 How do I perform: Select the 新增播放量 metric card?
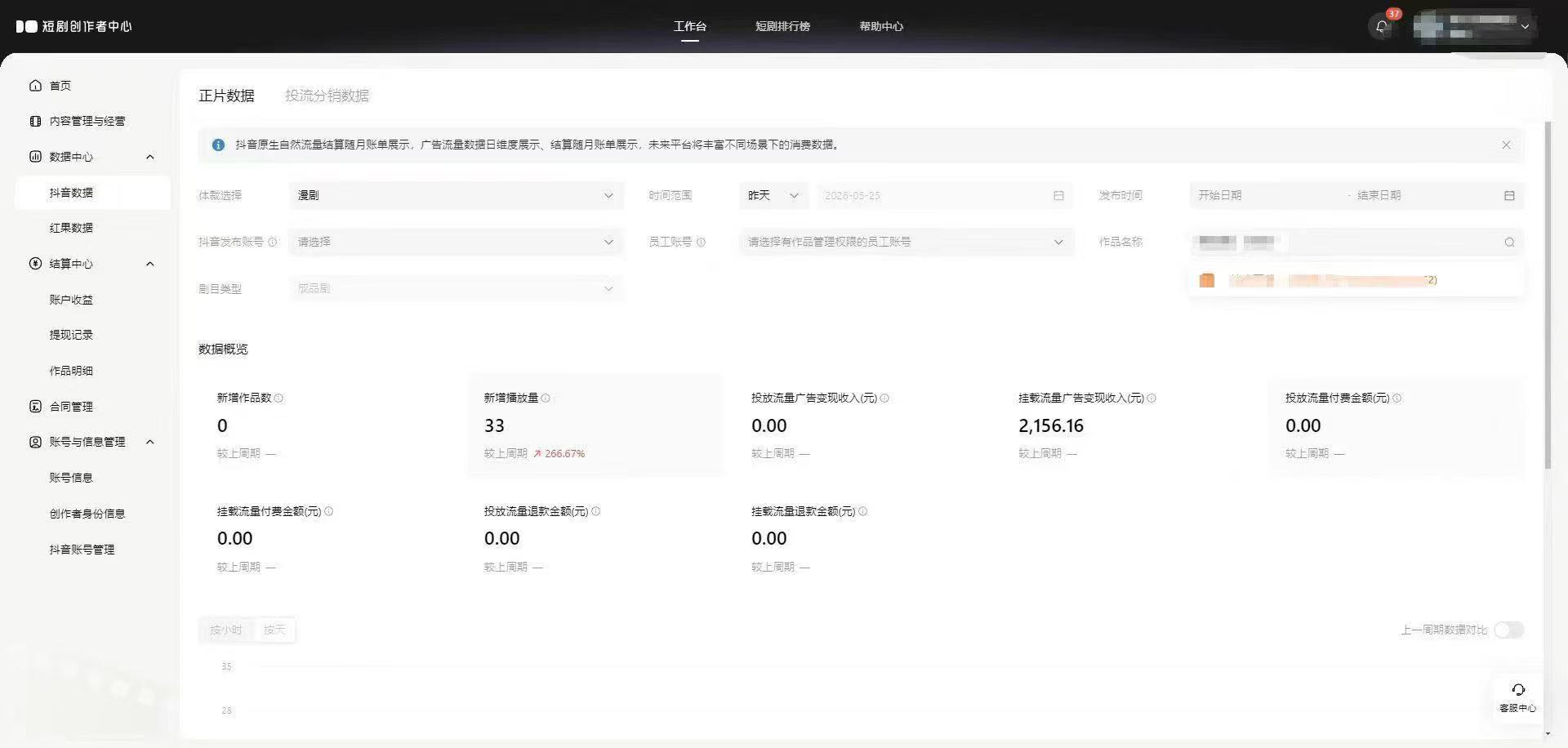pyautogui.click(x=595, y=425)
